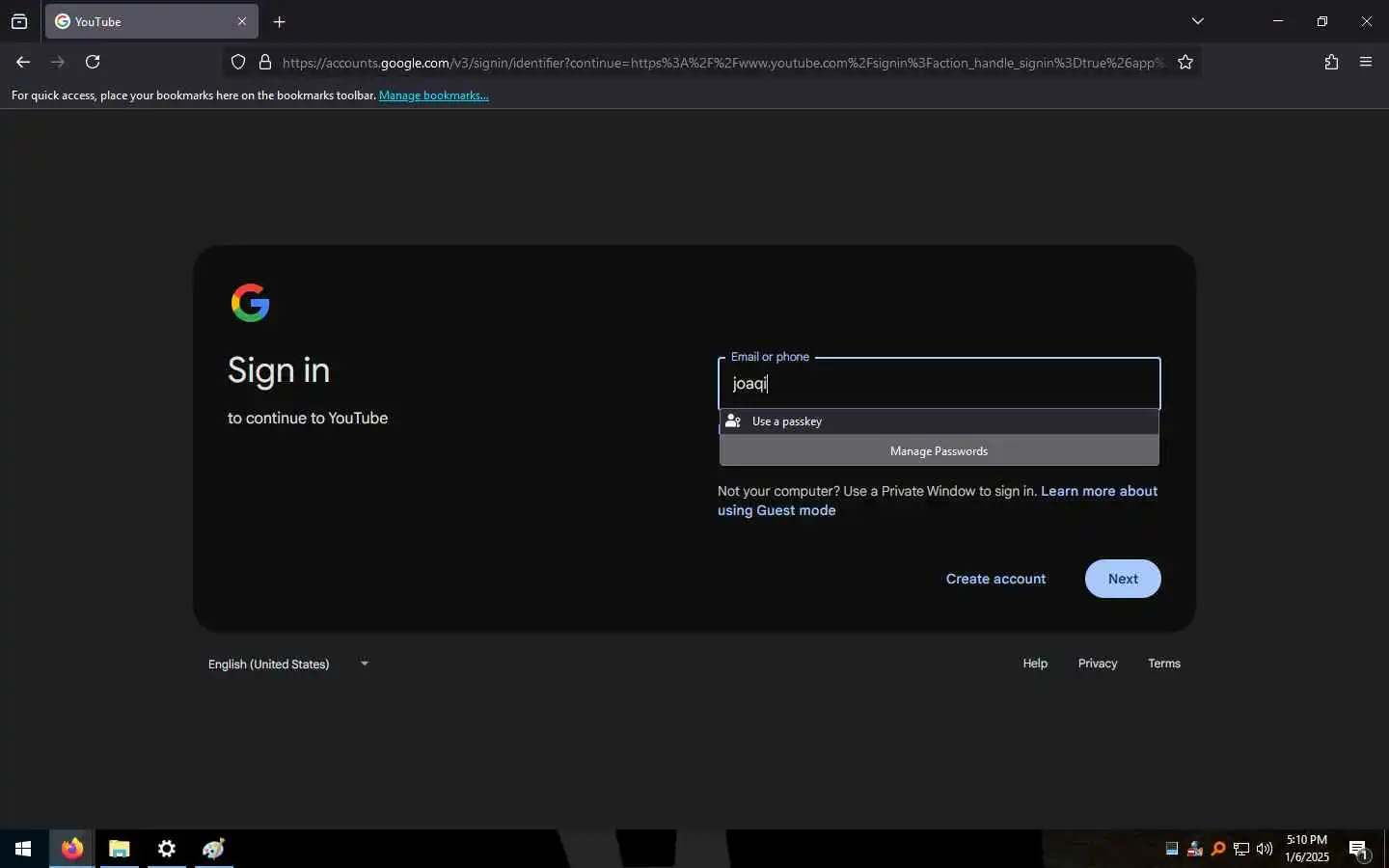
Task: Restore down the Firefox window
Action: pos(1322,21)
